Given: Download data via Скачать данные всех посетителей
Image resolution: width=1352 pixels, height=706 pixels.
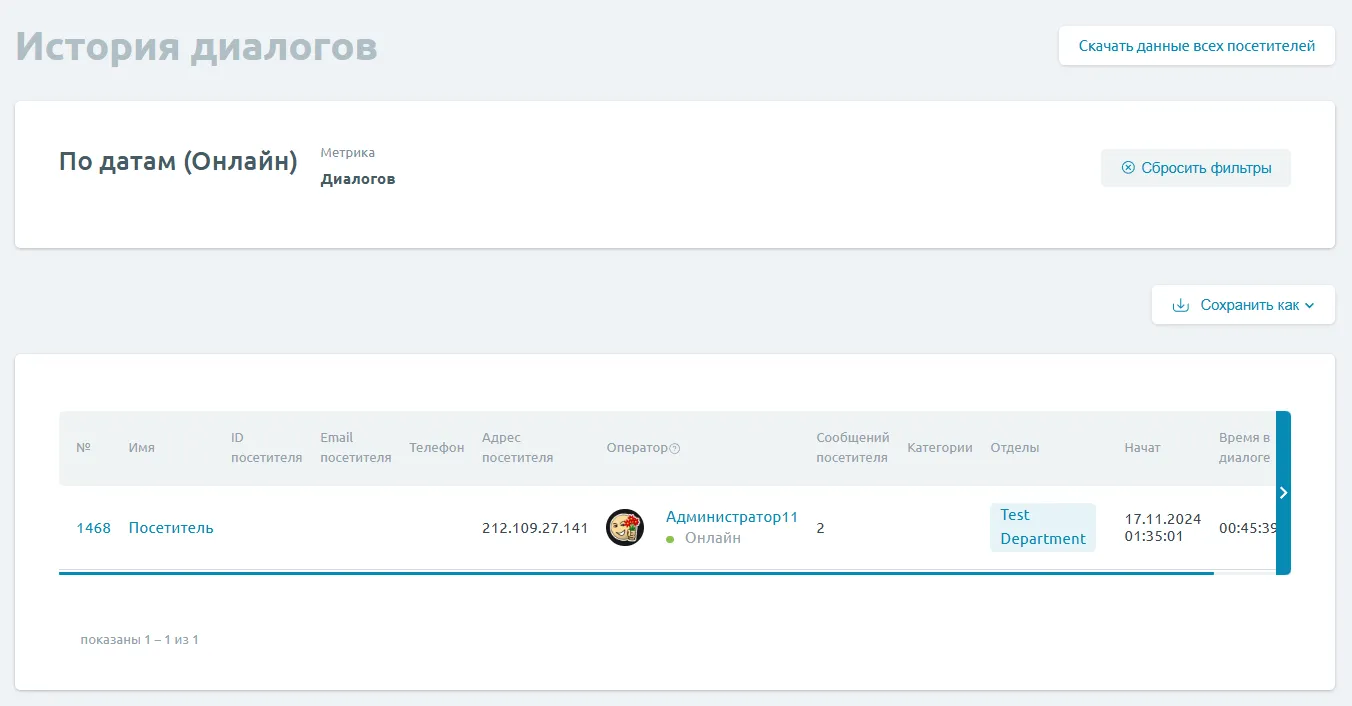Looking at the screenshot, I should pyautogui.click(x=1196, y=46).
